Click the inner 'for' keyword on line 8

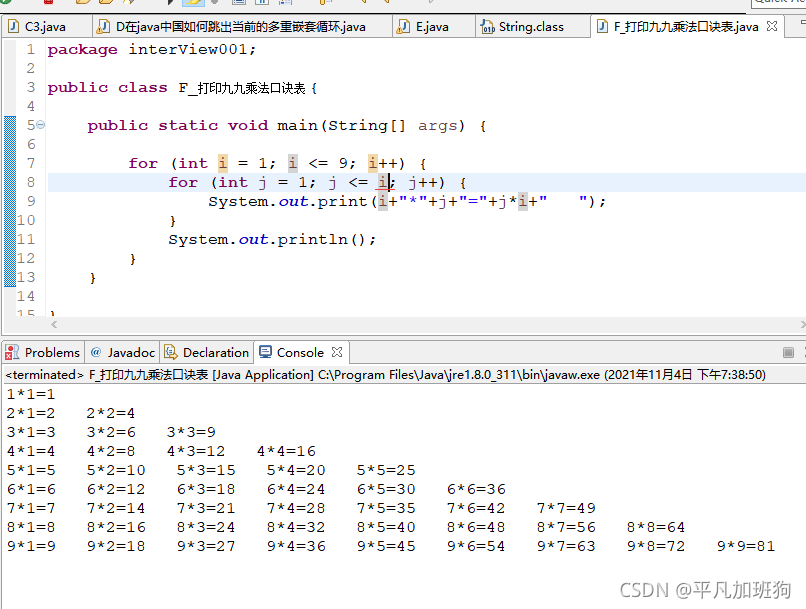[183, 182]
